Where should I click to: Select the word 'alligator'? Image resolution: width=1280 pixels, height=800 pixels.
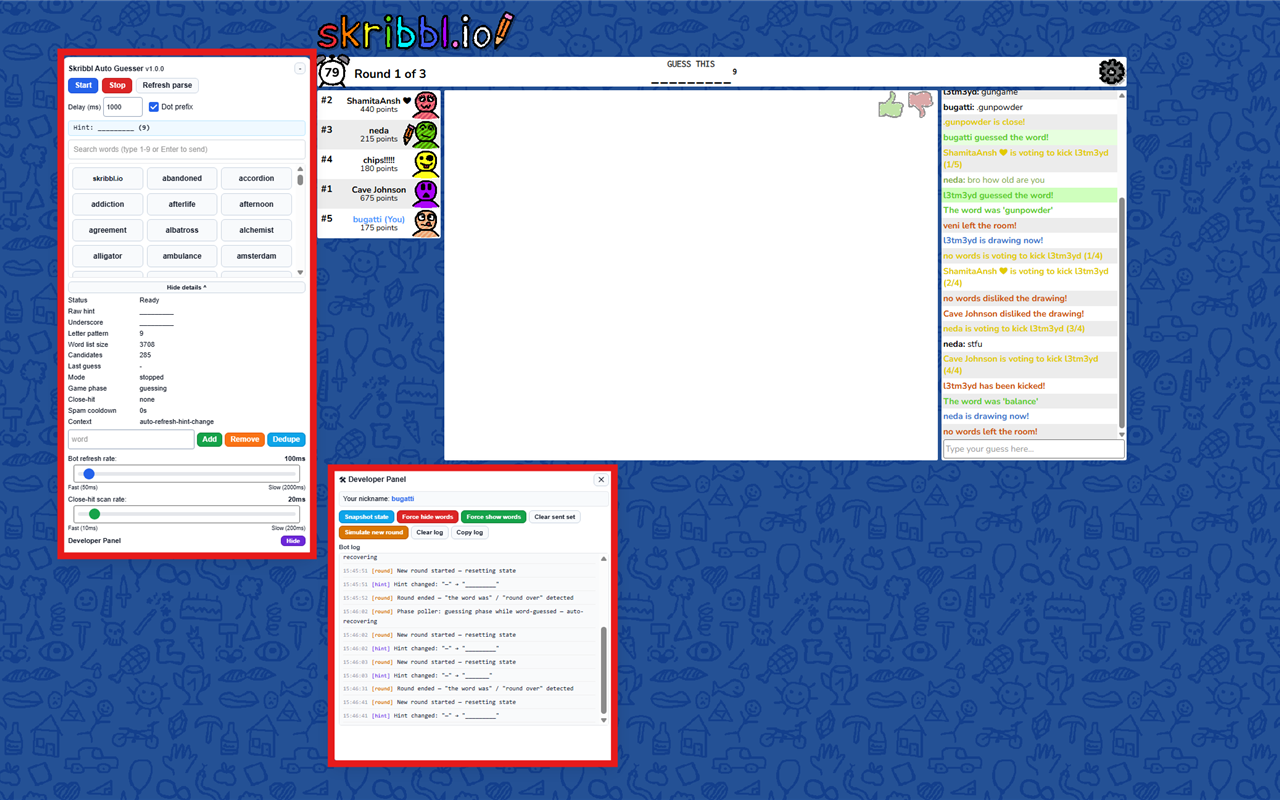(x=108, y=256)
